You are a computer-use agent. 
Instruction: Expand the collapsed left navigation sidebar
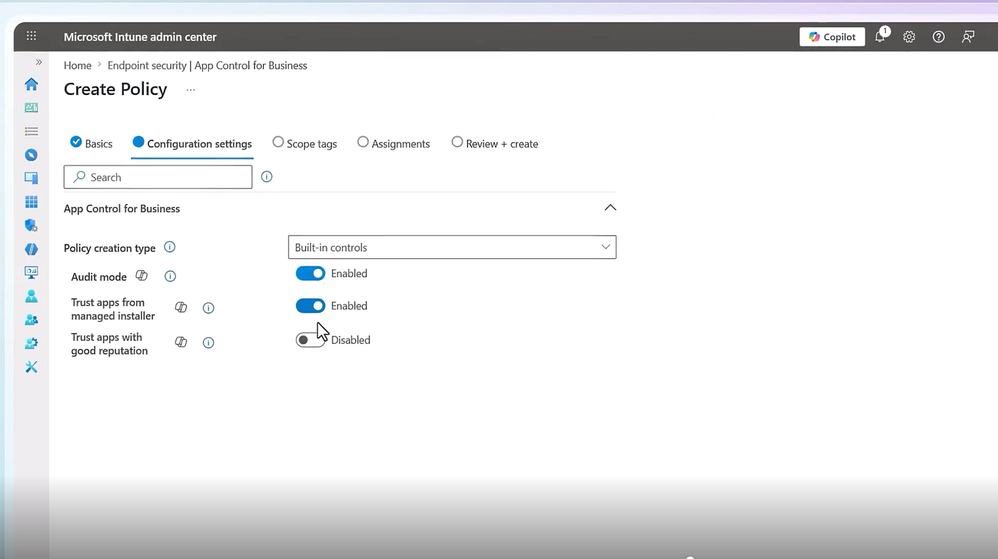click(x=38, y=62)
